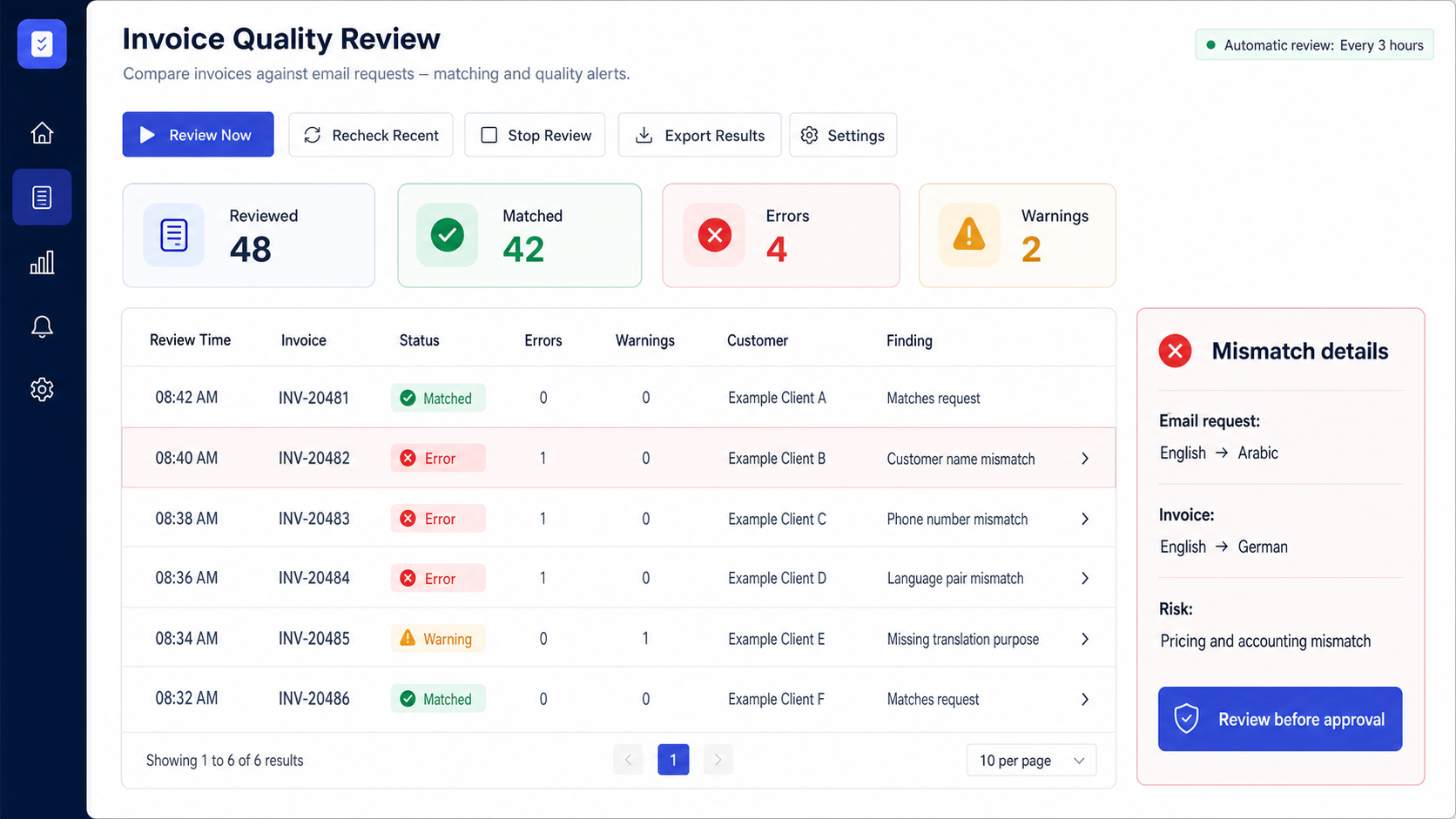Open the gear settings sidebar icon
The width and height of the screenshot is (1456, 819).
42,389
